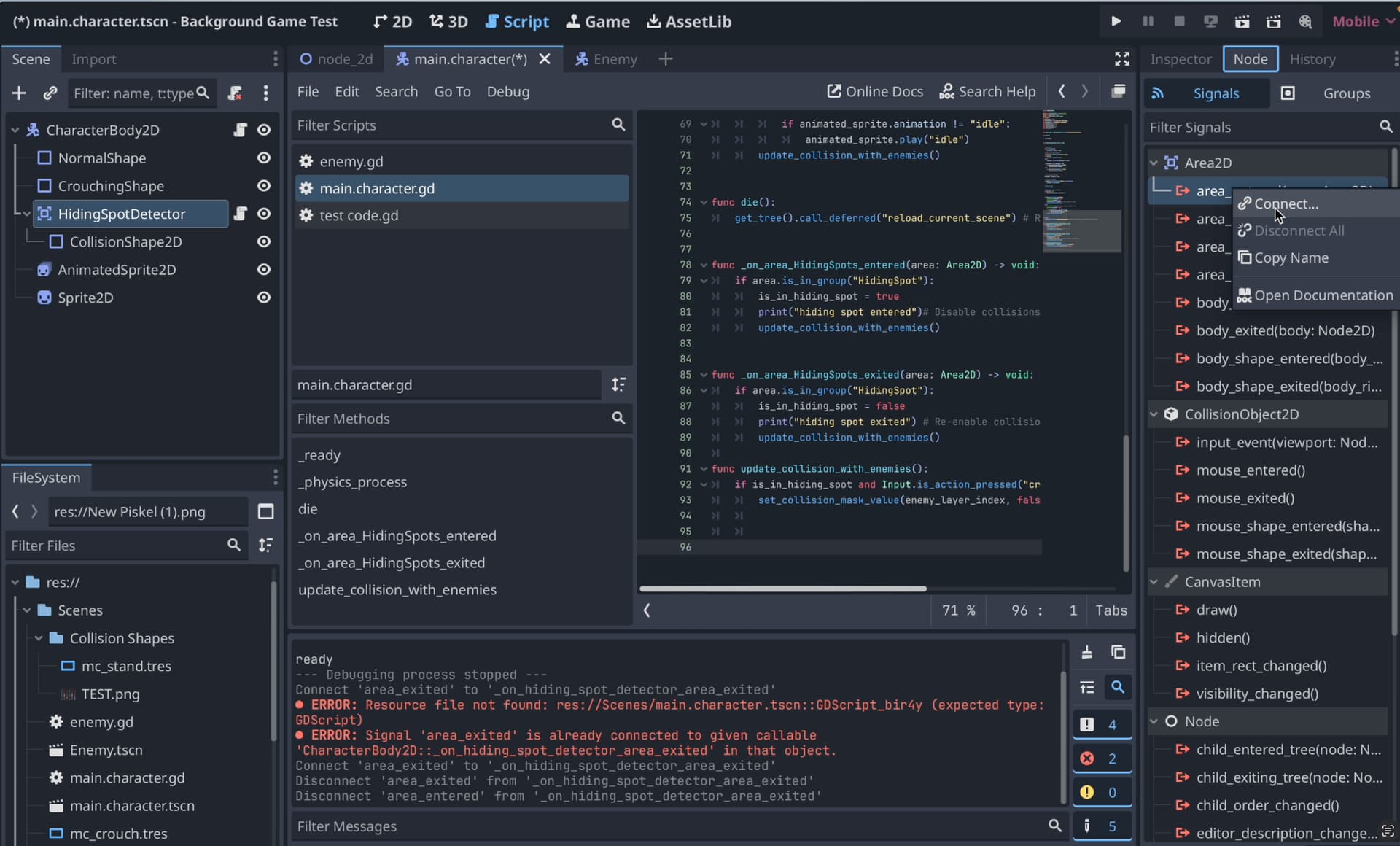1400x846 pixels.
Task: Click the Search Help button
Action: pyautogui.click(x=987, y=91)
